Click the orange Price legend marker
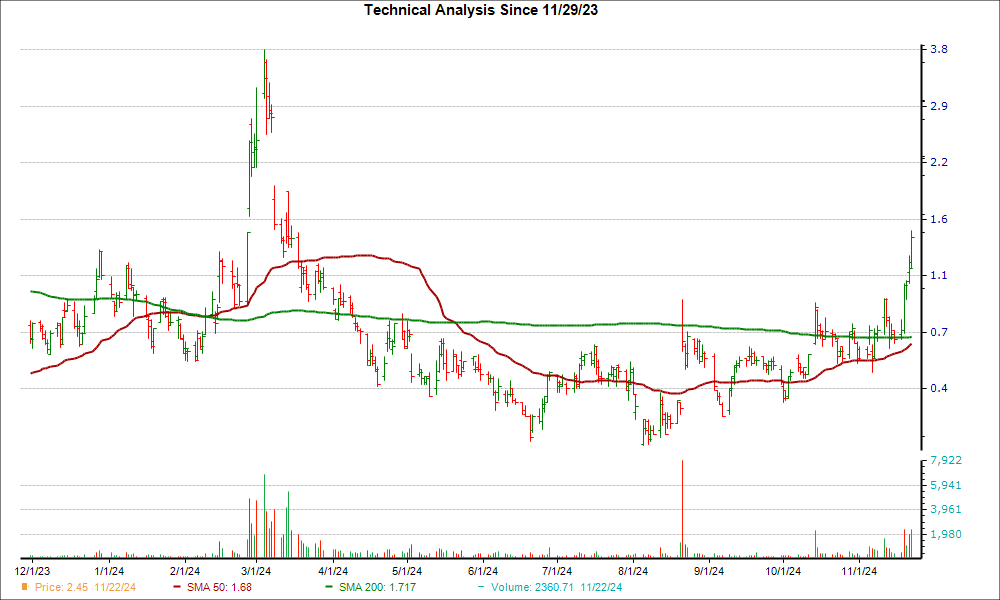The height and width of the screenshot is (600, 1000). (x=24, y=587)
